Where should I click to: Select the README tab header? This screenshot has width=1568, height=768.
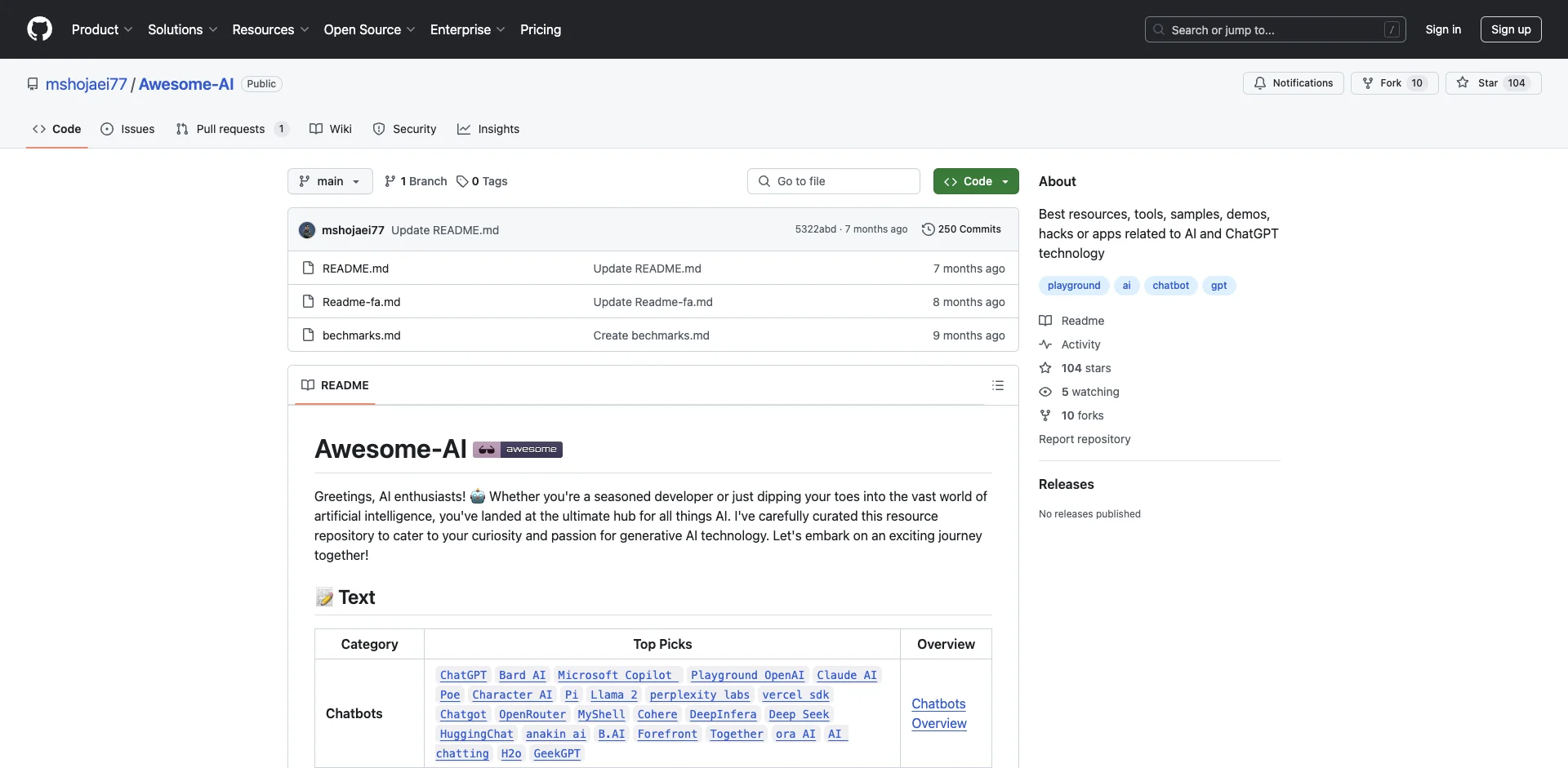[x=335, y=385]
